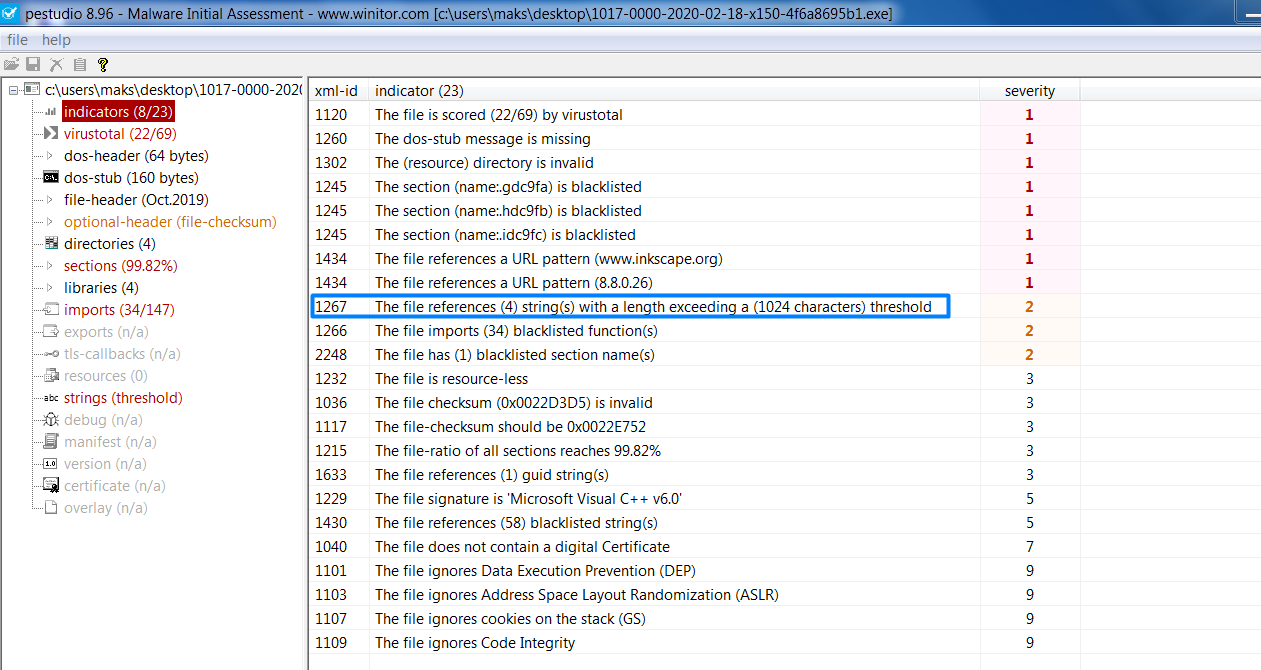Click the console icon beside dos-stub
The width and height of the screenshot is (1261, 670).
pyautogui.click(x=50, y=178)
